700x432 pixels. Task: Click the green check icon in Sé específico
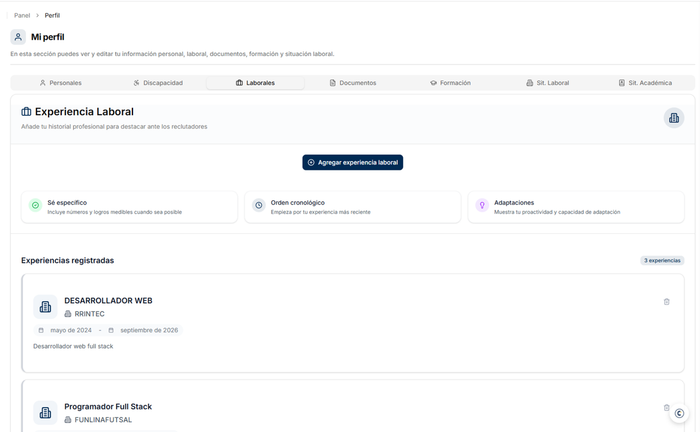pos(35,205)
